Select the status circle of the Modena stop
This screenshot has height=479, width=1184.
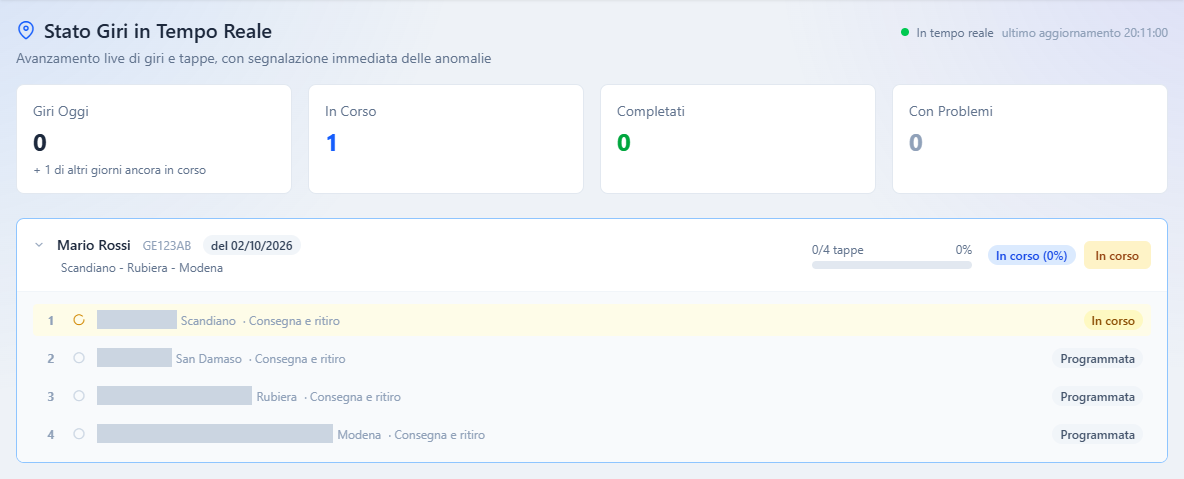click(79, 434)
